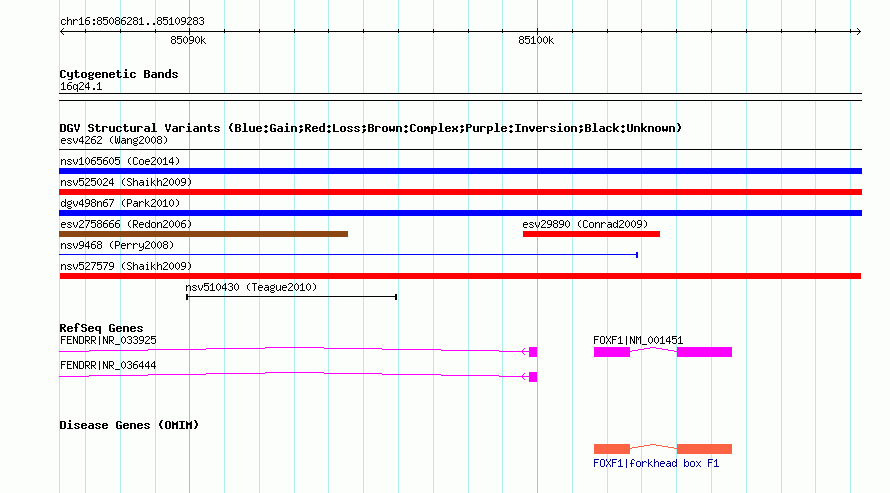
Task: Select the thin blue nsv9468 line
Action: [349, 255]
